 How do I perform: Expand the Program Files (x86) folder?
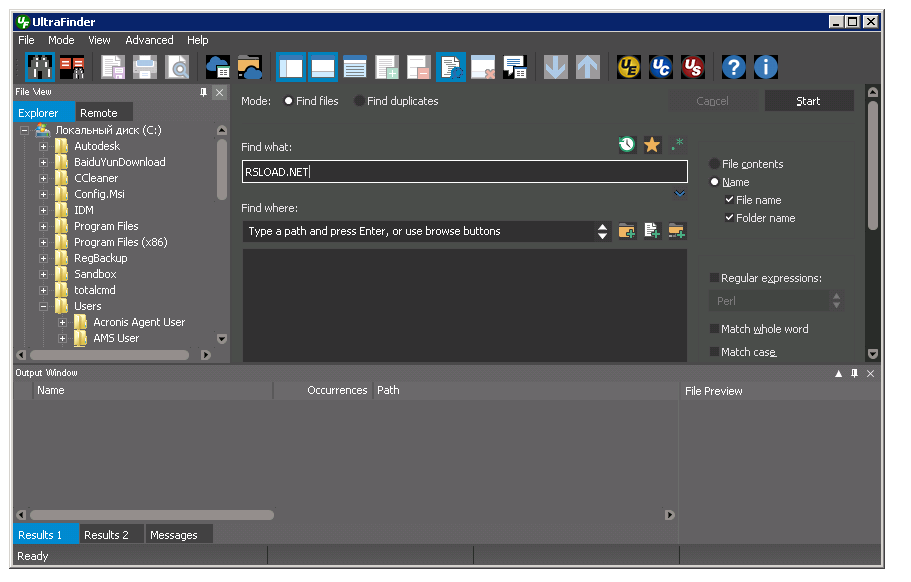pyautogui.click(x=44, y=242)
